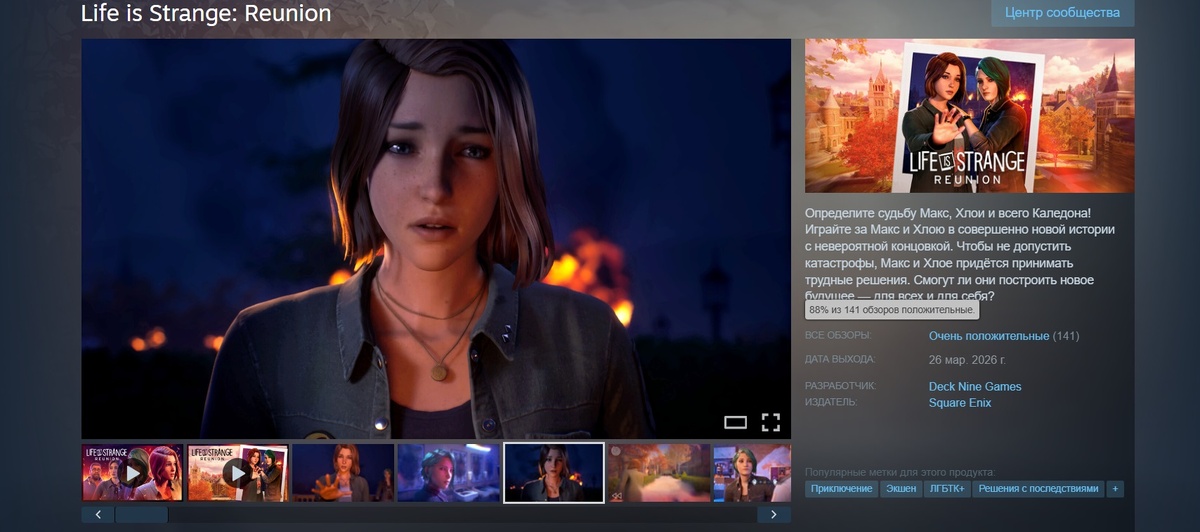Screen dimensions: 1200x532
Task: Select the Экшен tag
Action: point(900,489)
